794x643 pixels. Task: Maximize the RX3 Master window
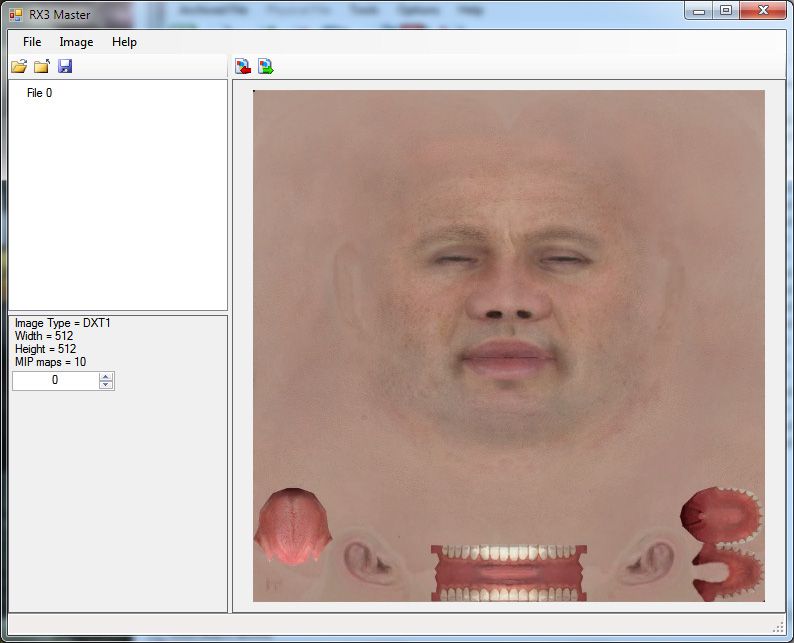[x=726, y=11]
